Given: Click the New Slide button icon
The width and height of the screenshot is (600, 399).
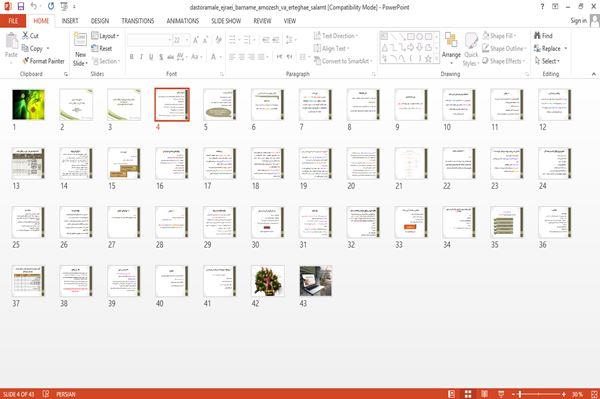Looking at the screenshot, I should [80, 40].
